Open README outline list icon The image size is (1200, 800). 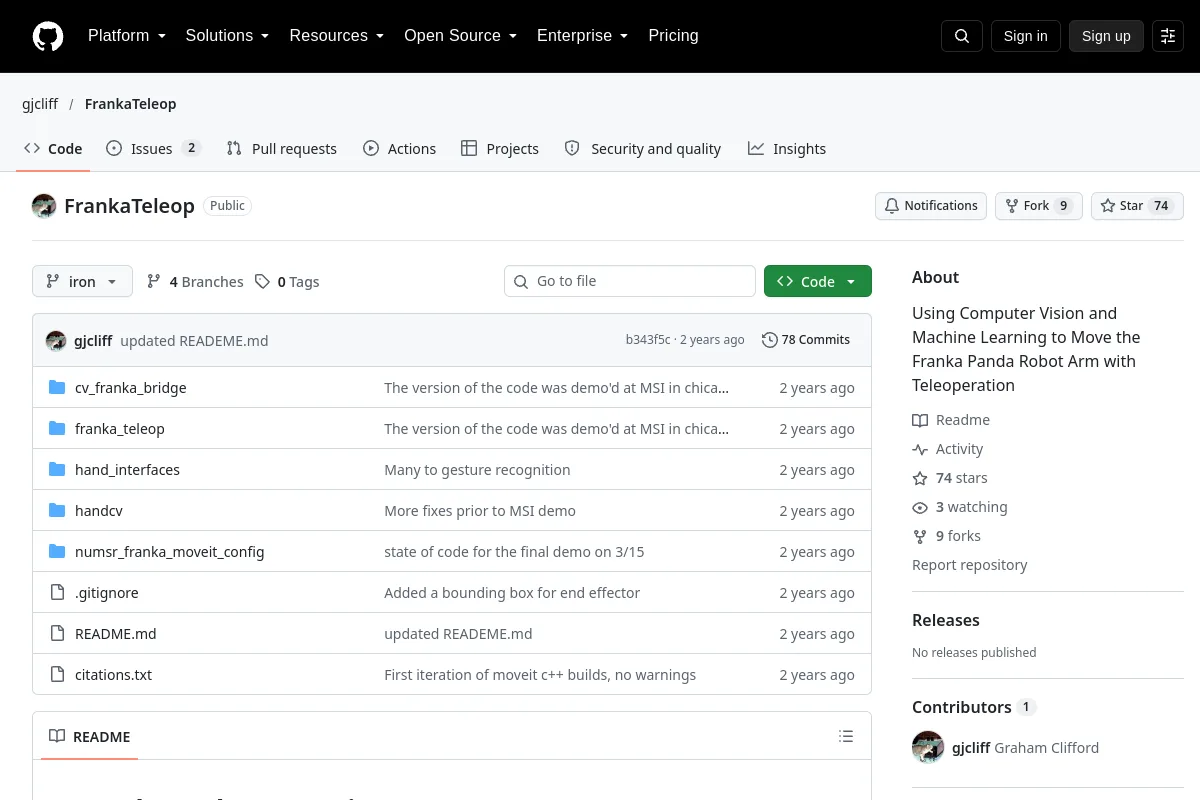pyautogui.click(x=846, y=737)
